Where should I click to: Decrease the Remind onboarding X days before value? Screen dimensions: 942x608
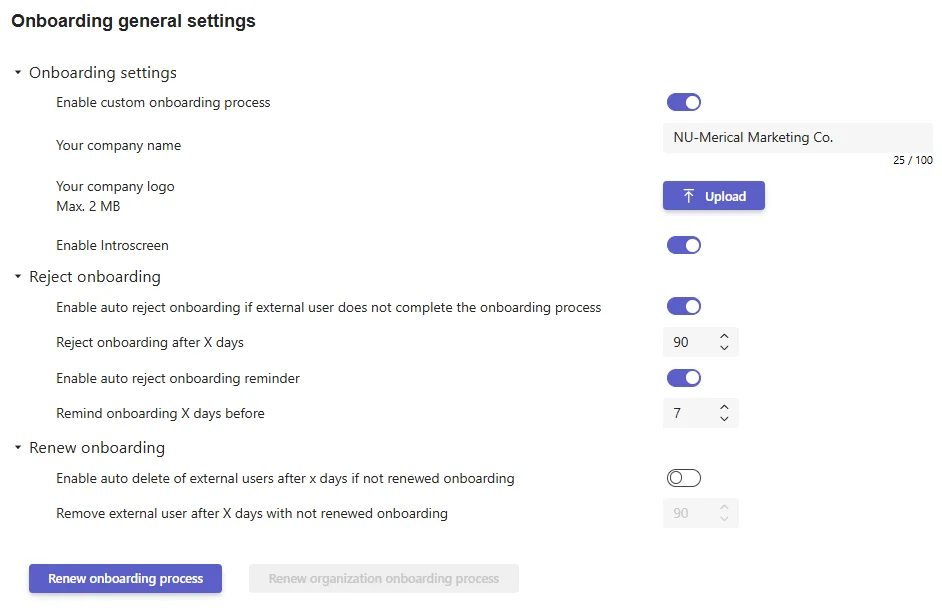click(x=725, y=419)
